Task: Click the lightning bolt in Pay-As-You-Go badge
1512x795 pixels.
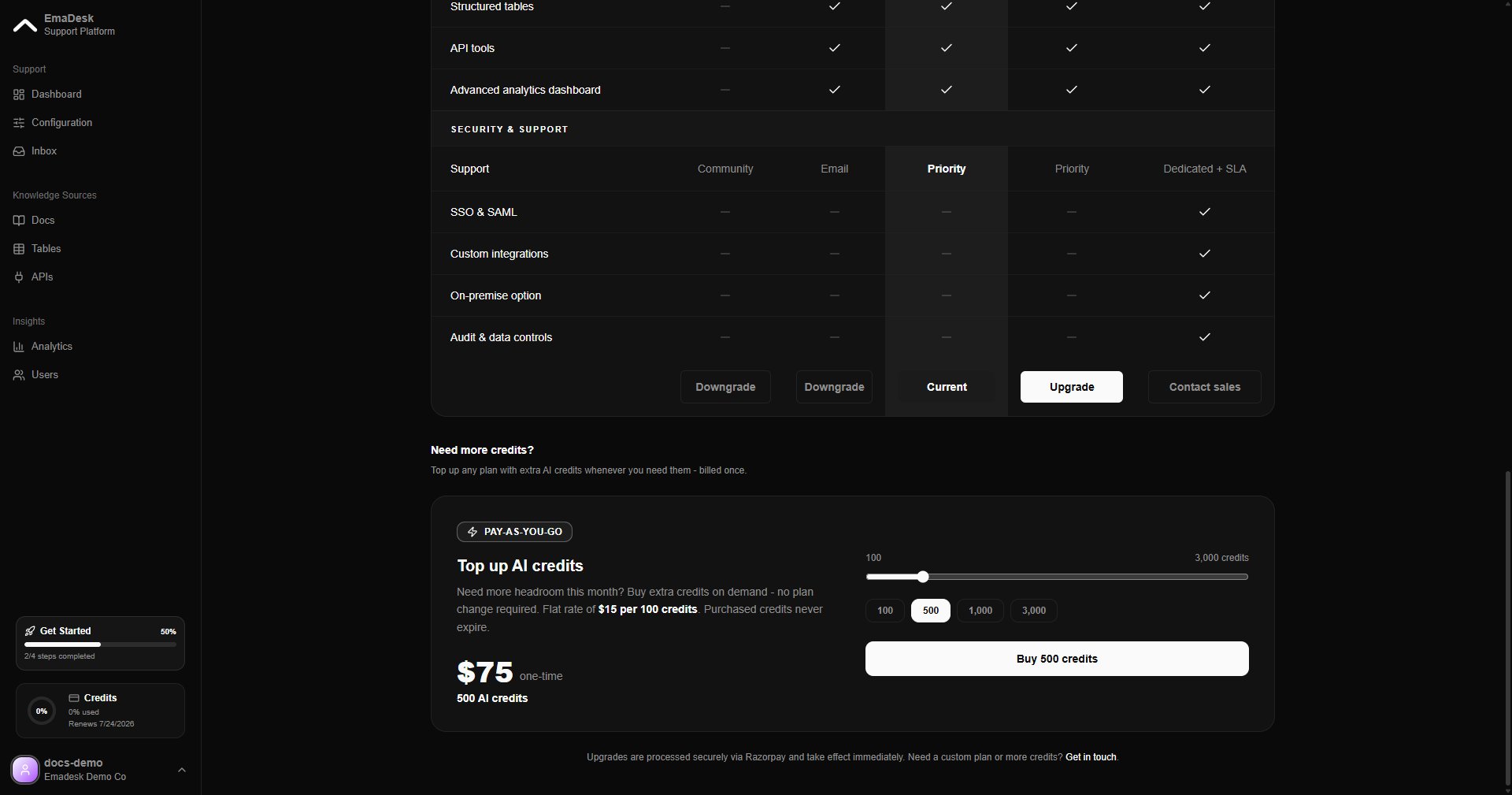Action: pos(472,532)
